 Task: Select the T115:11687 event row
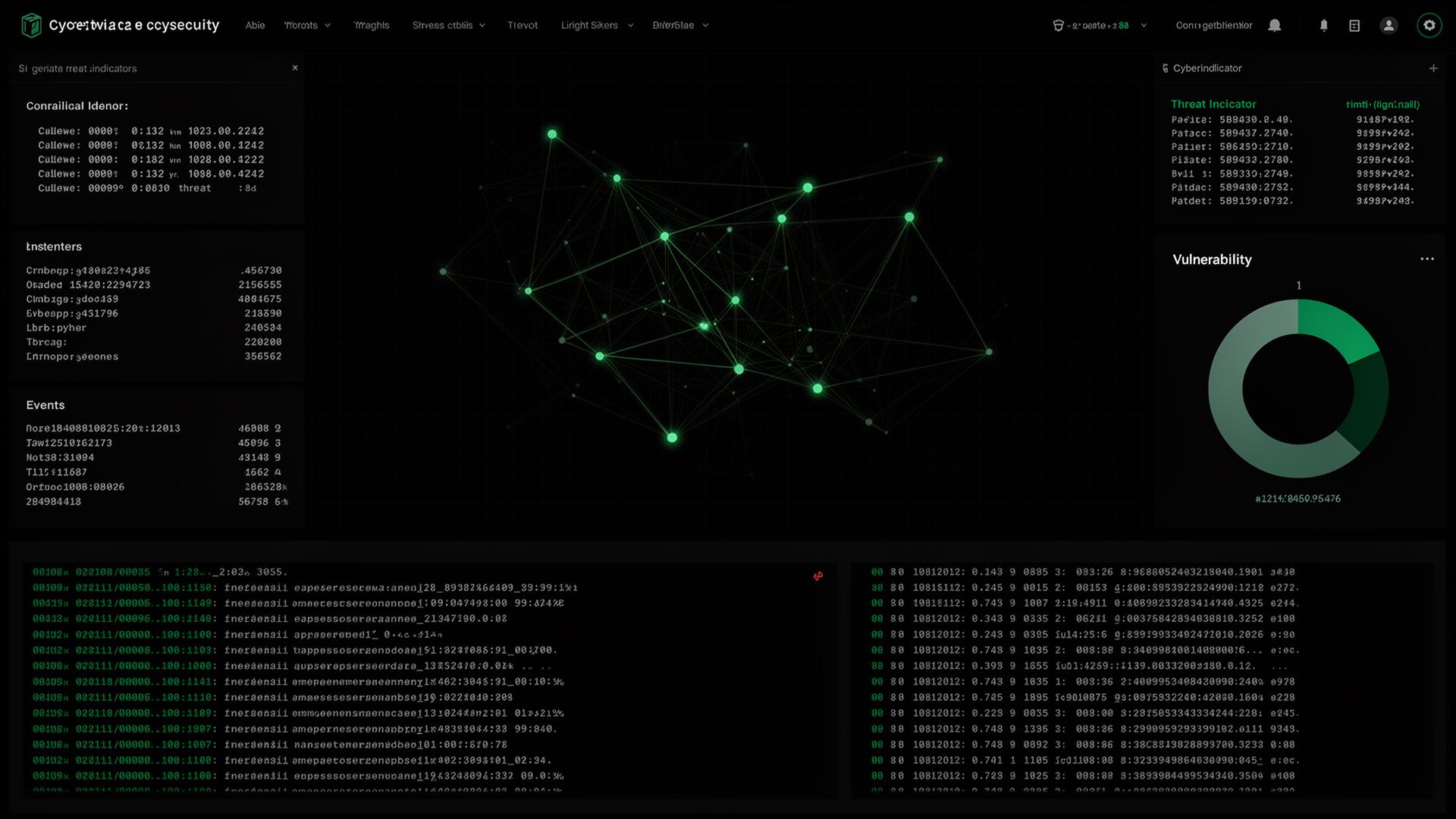[154, 472]
